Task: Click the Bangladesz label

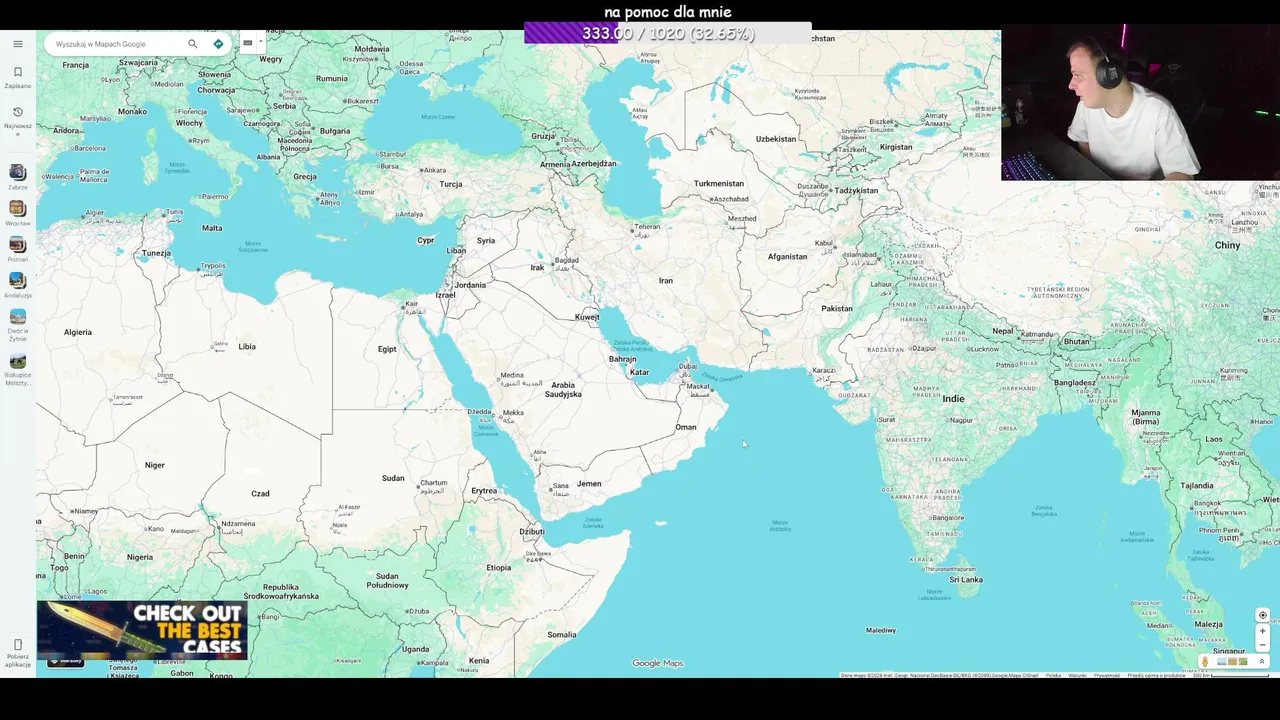Action: (1075, 383)
